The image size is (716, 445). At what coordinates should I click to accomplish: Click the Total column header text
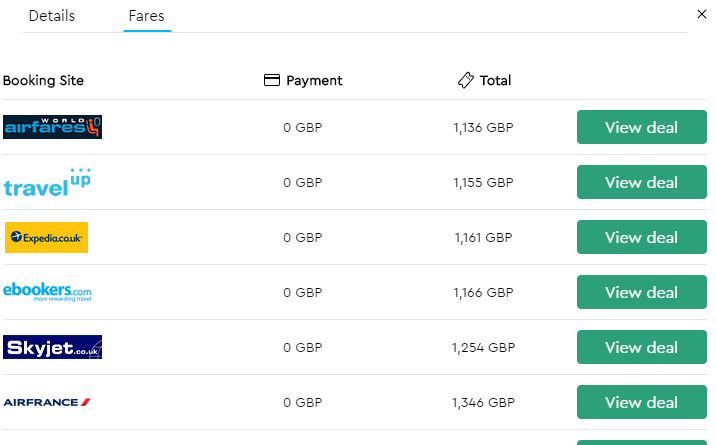point(495,80)
